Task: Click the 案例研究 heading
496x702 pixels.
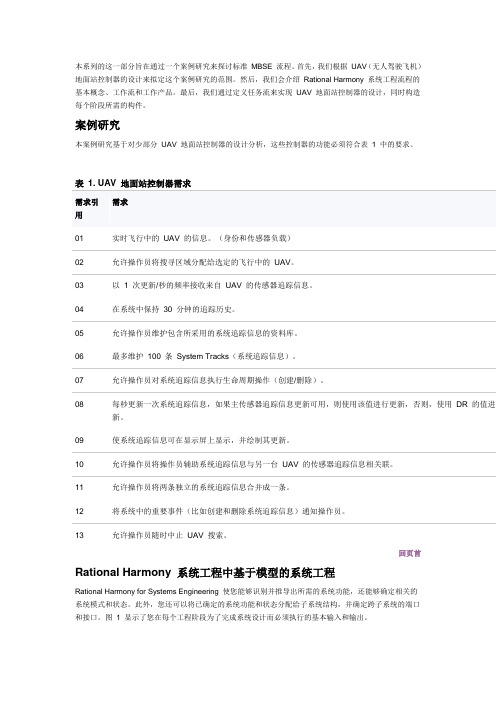Action: pos(97,125)
